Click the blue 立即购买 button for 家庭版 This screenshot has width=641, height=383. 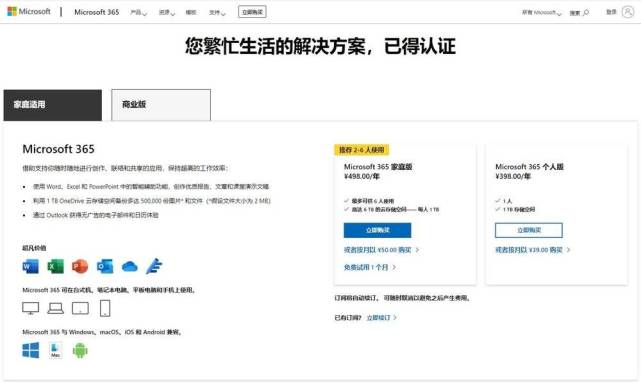(x=377, y=230)
